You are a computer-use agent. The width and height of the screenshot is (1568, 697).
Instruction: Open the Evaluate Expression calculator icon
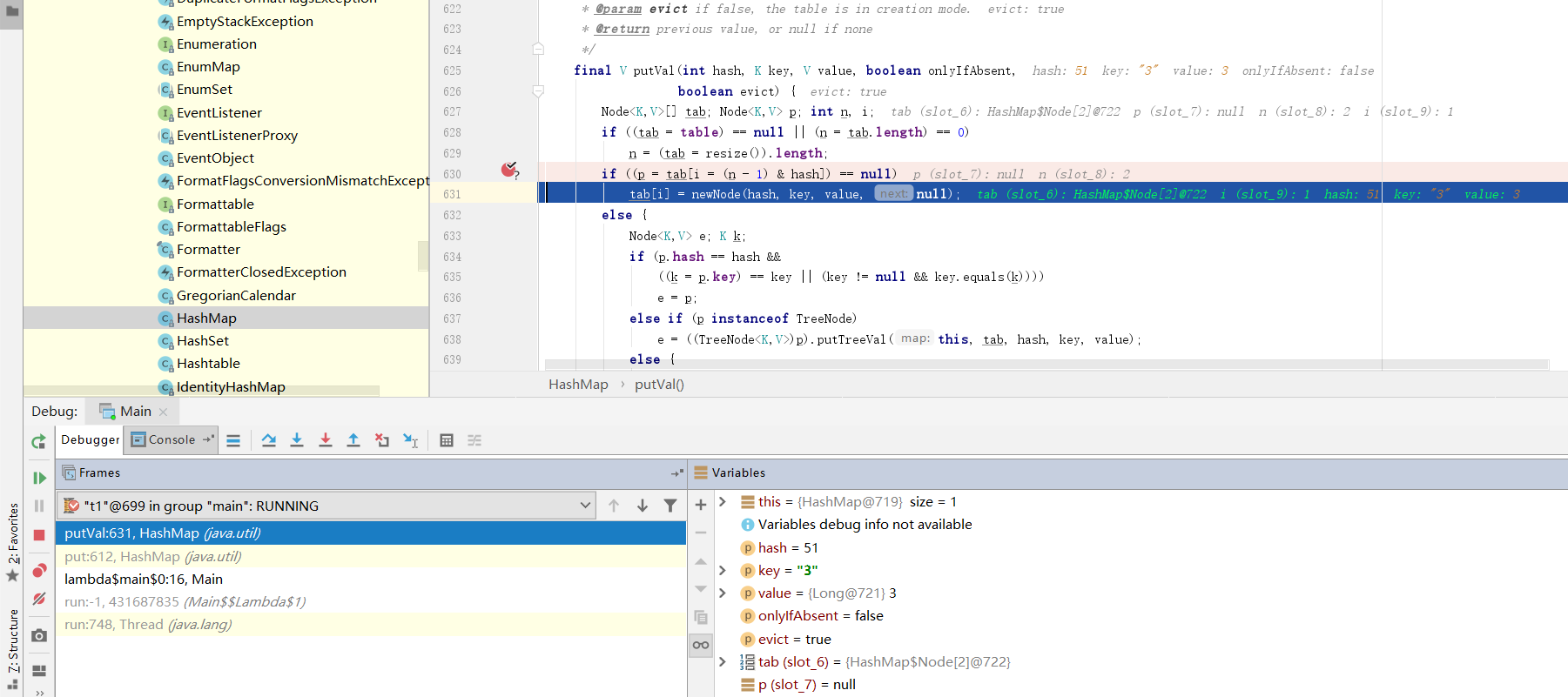(x=447, y=440)
